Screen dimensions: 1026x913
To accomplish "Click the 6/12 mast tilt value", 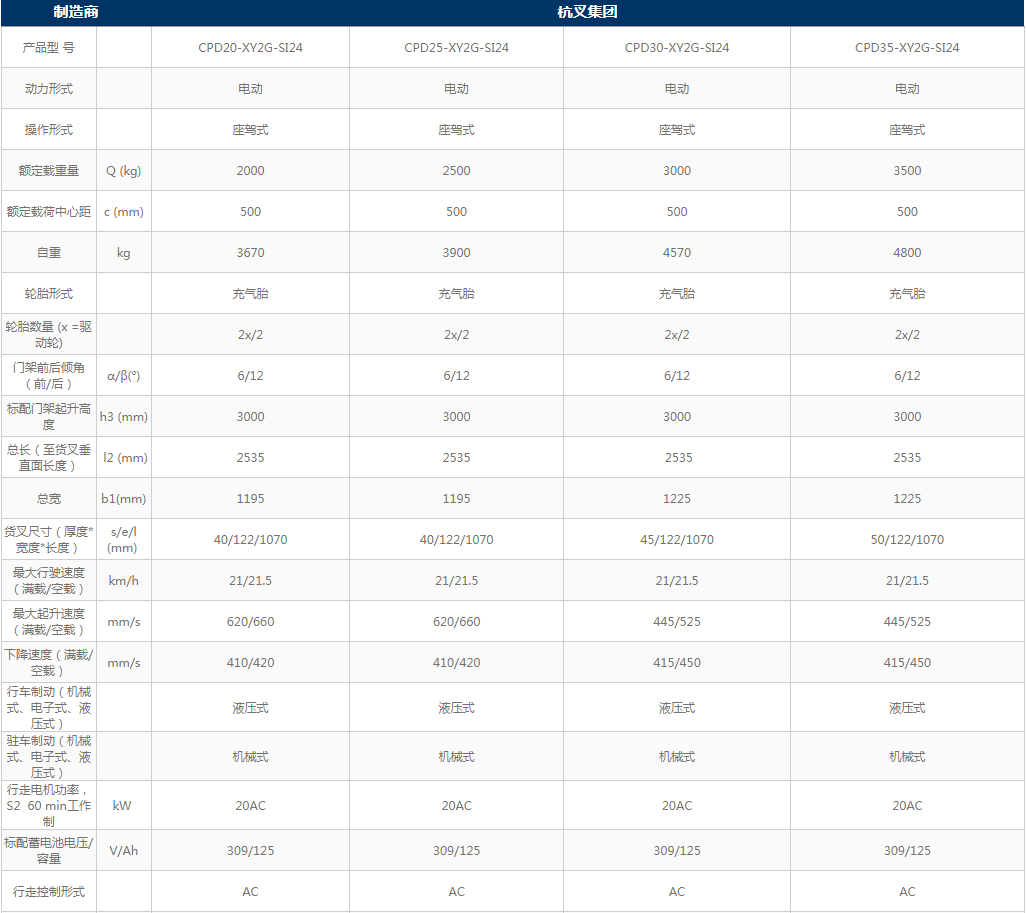I will 249,375.
